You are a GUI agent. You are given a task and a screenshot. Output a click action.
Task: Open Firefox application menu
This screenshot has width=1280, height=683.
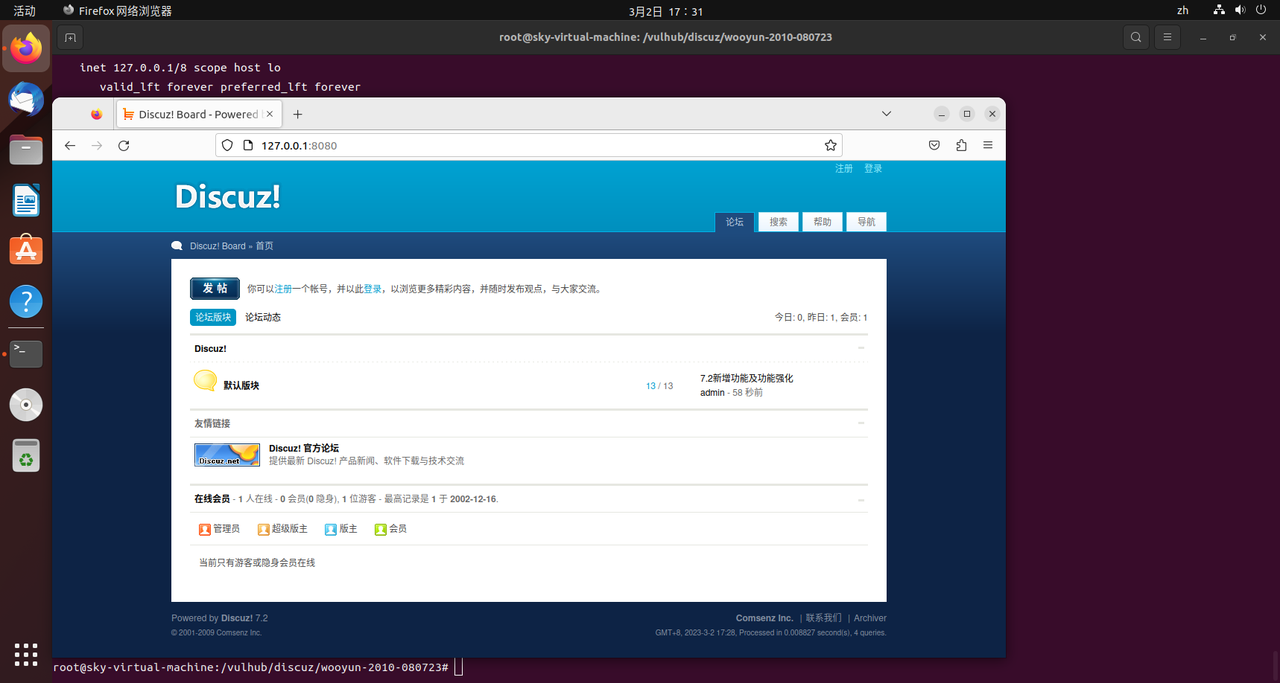[x=988, y=145]
